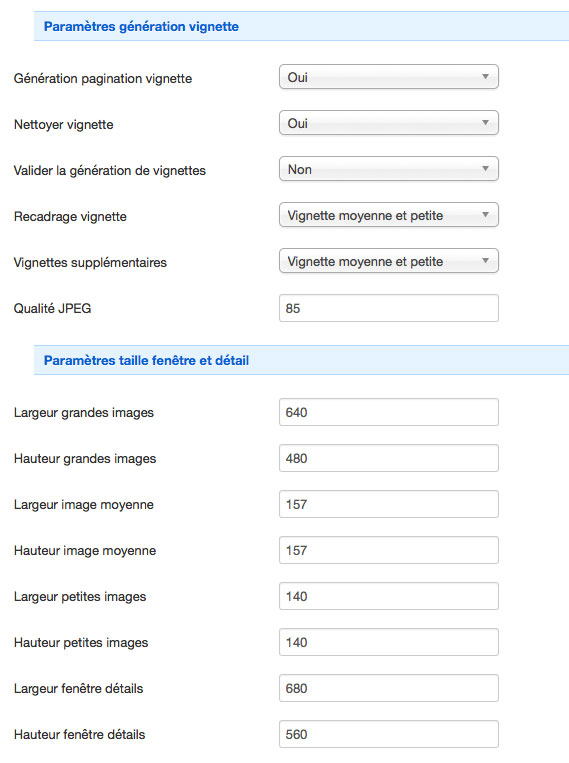The image size is (569, 763).
Task: Select the Hauteur grandes images field
Action: 388,458
